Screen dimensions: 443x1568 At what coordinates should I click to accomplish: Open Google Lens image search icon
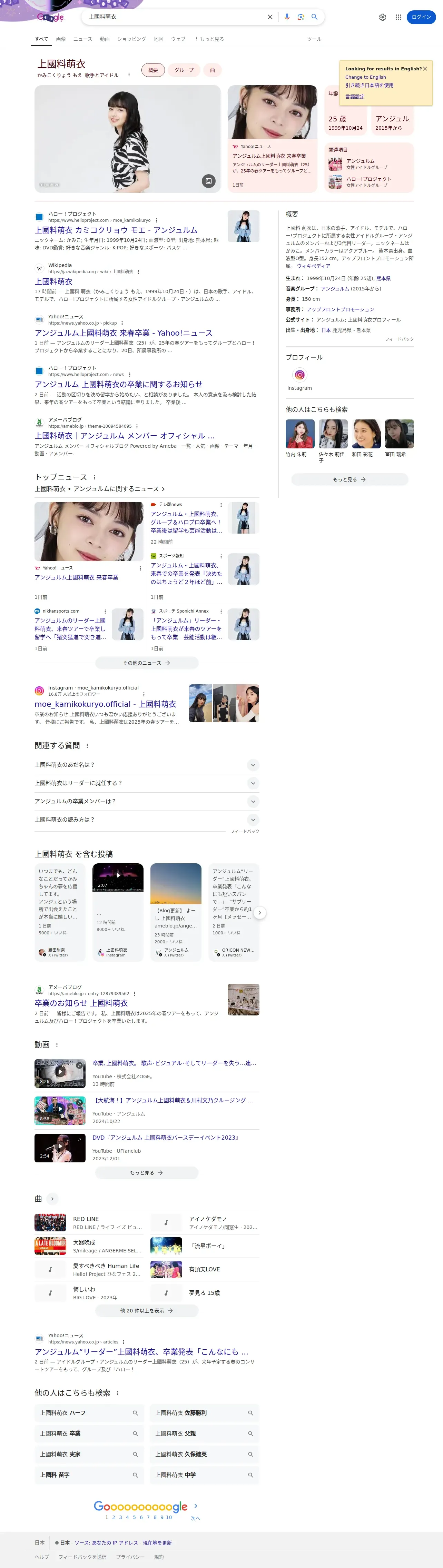point(301,17)
